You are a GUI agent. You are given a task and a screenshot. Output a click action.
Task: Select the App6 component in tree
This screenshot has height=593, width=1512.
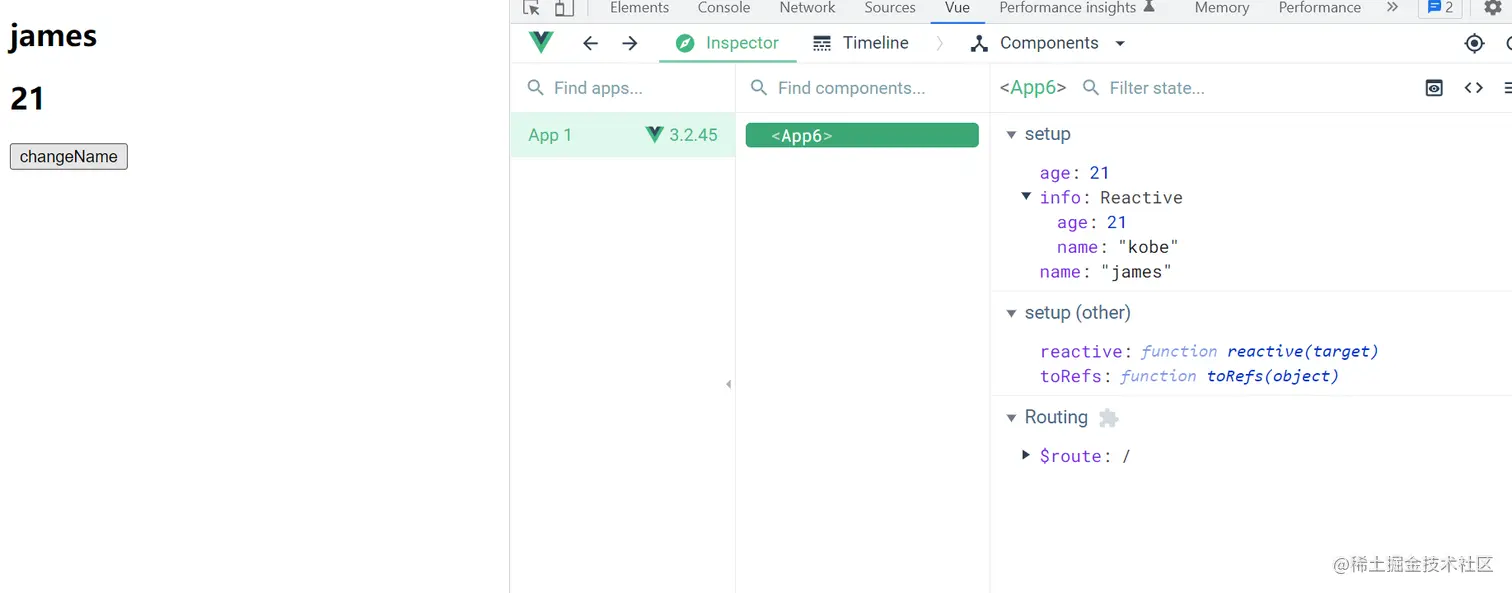(x=862, y=136)
